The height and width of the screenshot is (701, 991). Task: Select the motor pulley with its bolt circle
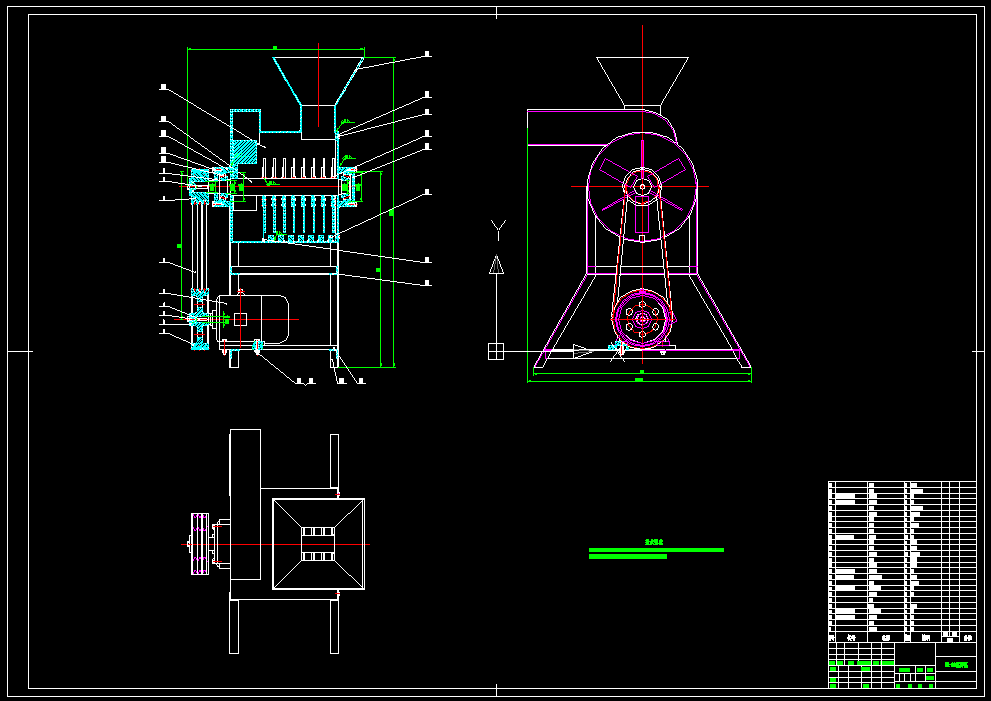[x=642, y=319]
